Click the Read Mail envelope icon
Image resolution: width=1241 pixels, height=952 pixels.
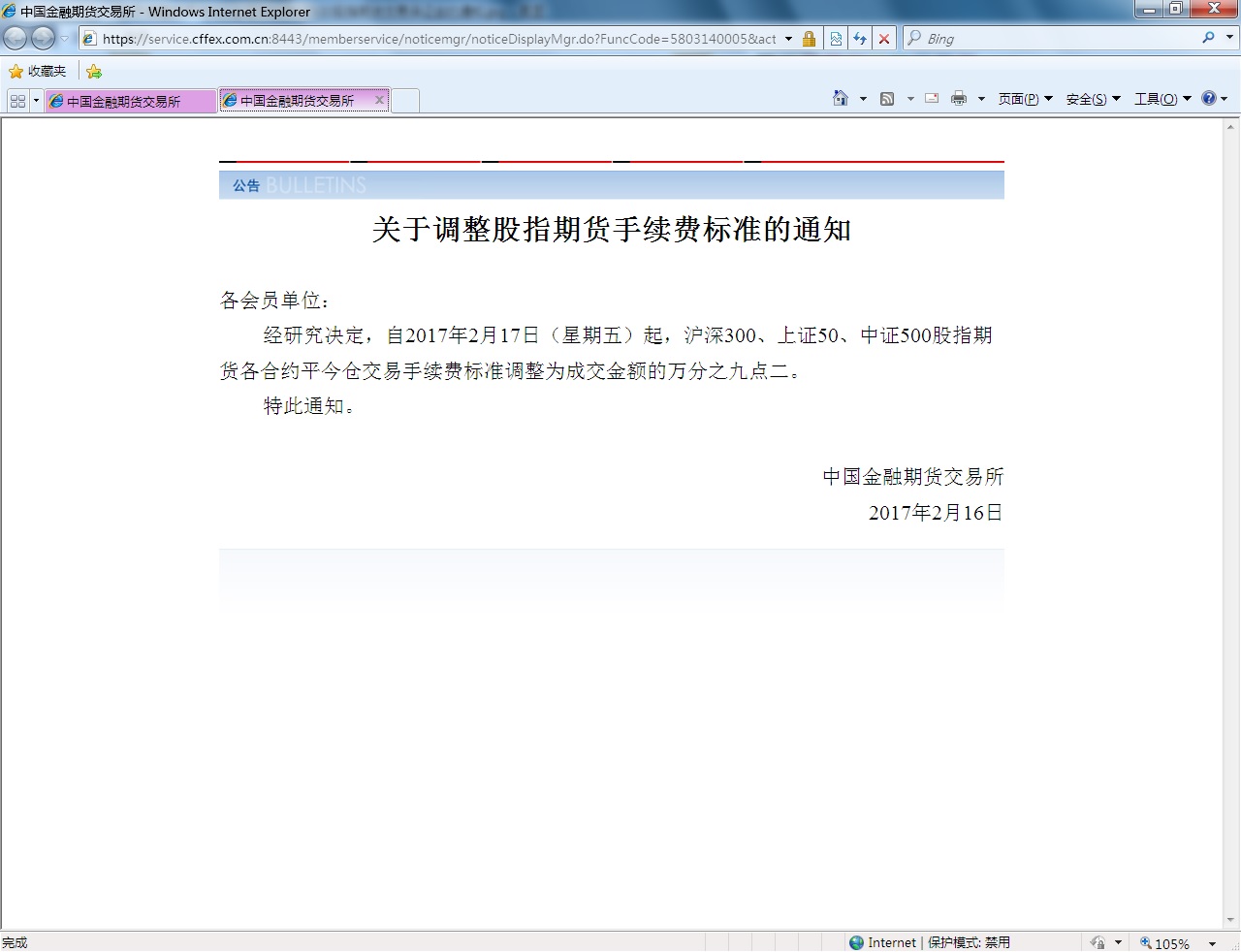(x=932, y=98)
